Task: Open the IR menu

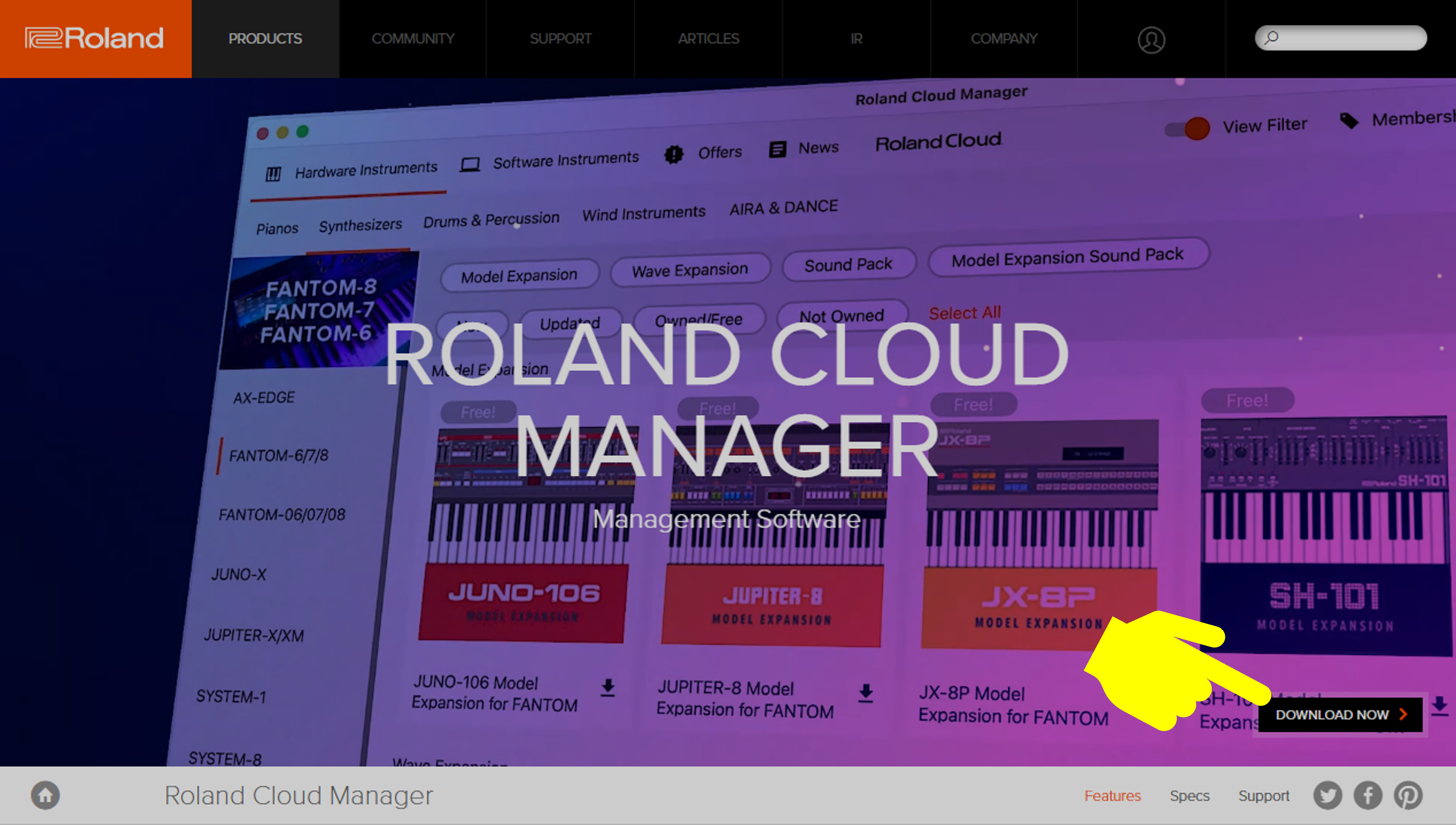Action: pyautogui.click(x=856, y=38)
